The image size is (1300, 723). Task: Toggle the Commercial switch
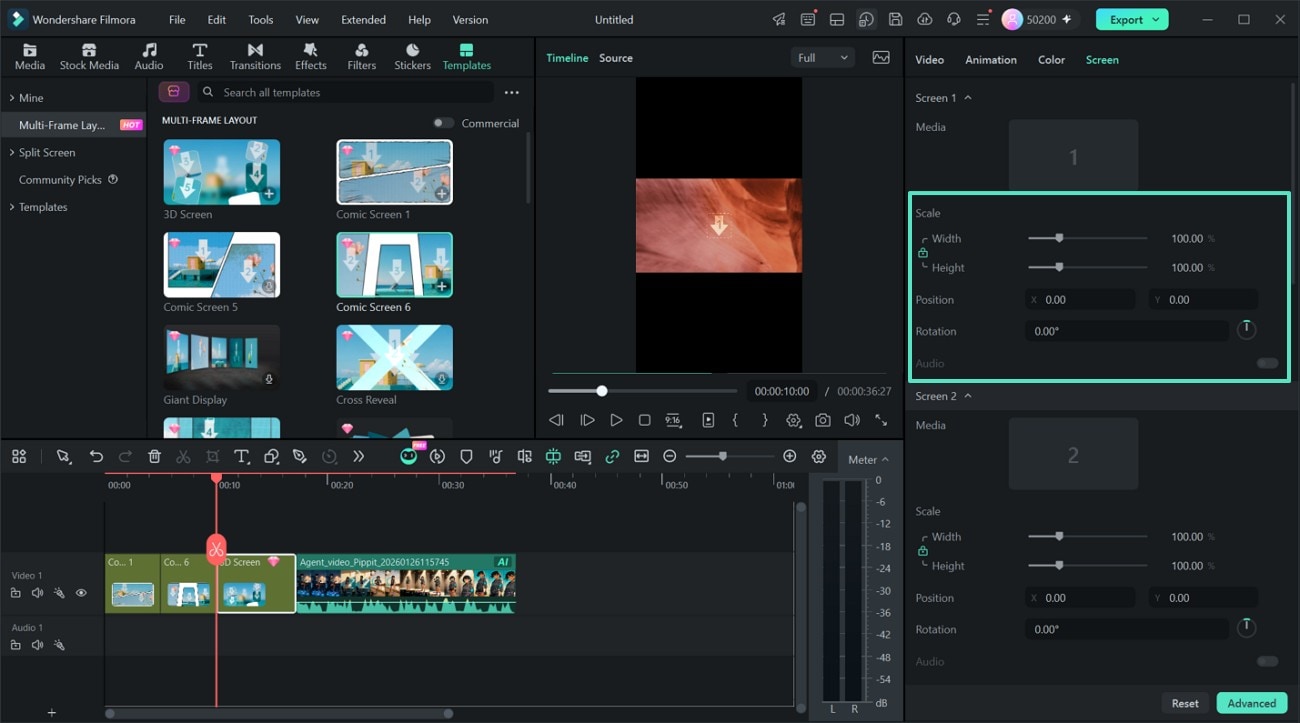coord(442,123)
